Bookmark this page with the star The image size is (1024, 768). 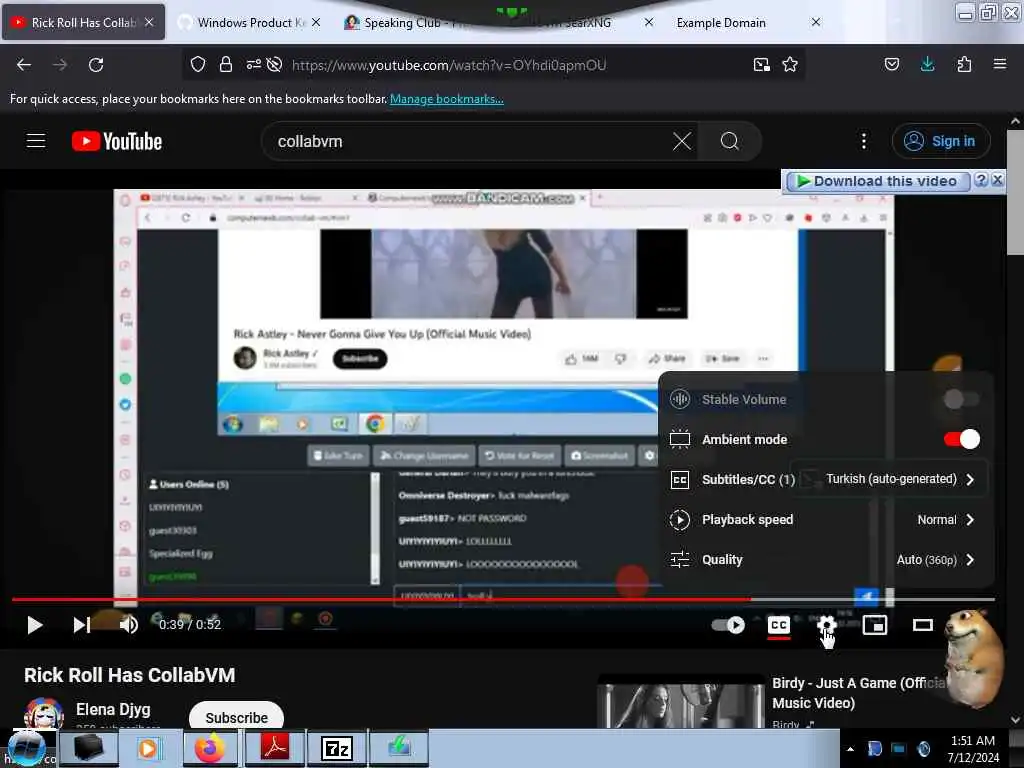(790, 65)
